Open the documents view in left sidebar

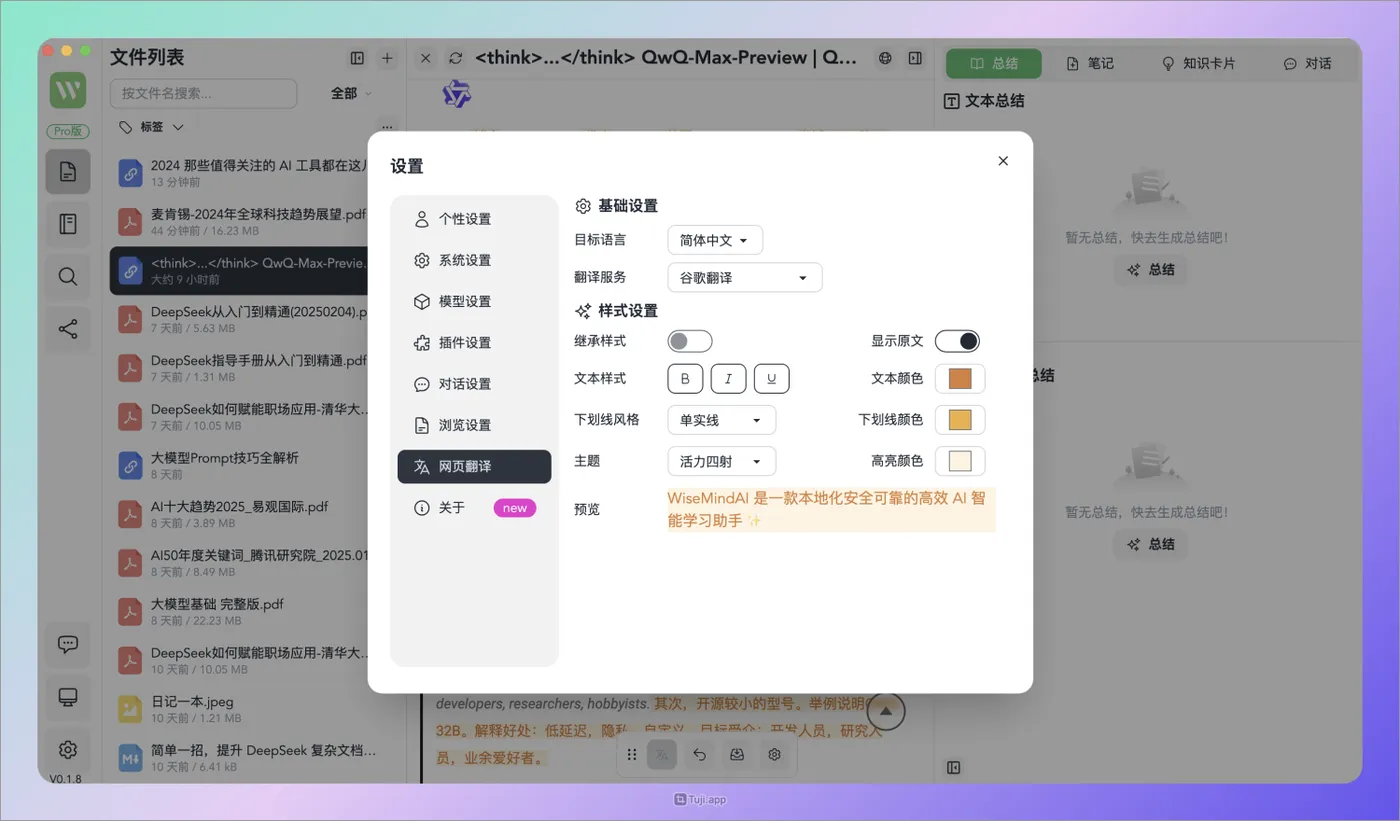click(68, 172)
